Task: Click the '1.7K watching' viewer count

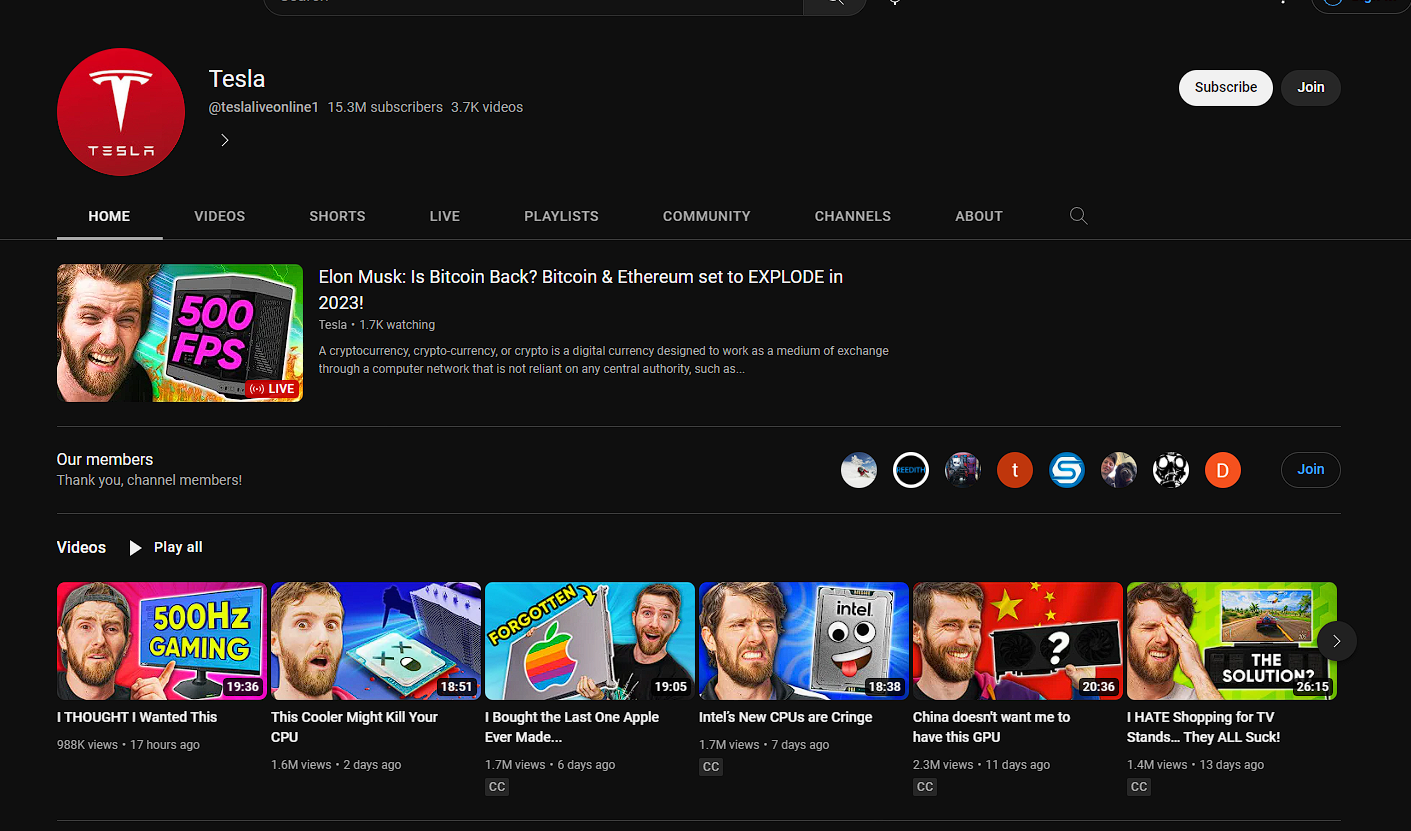Action: 397,325
